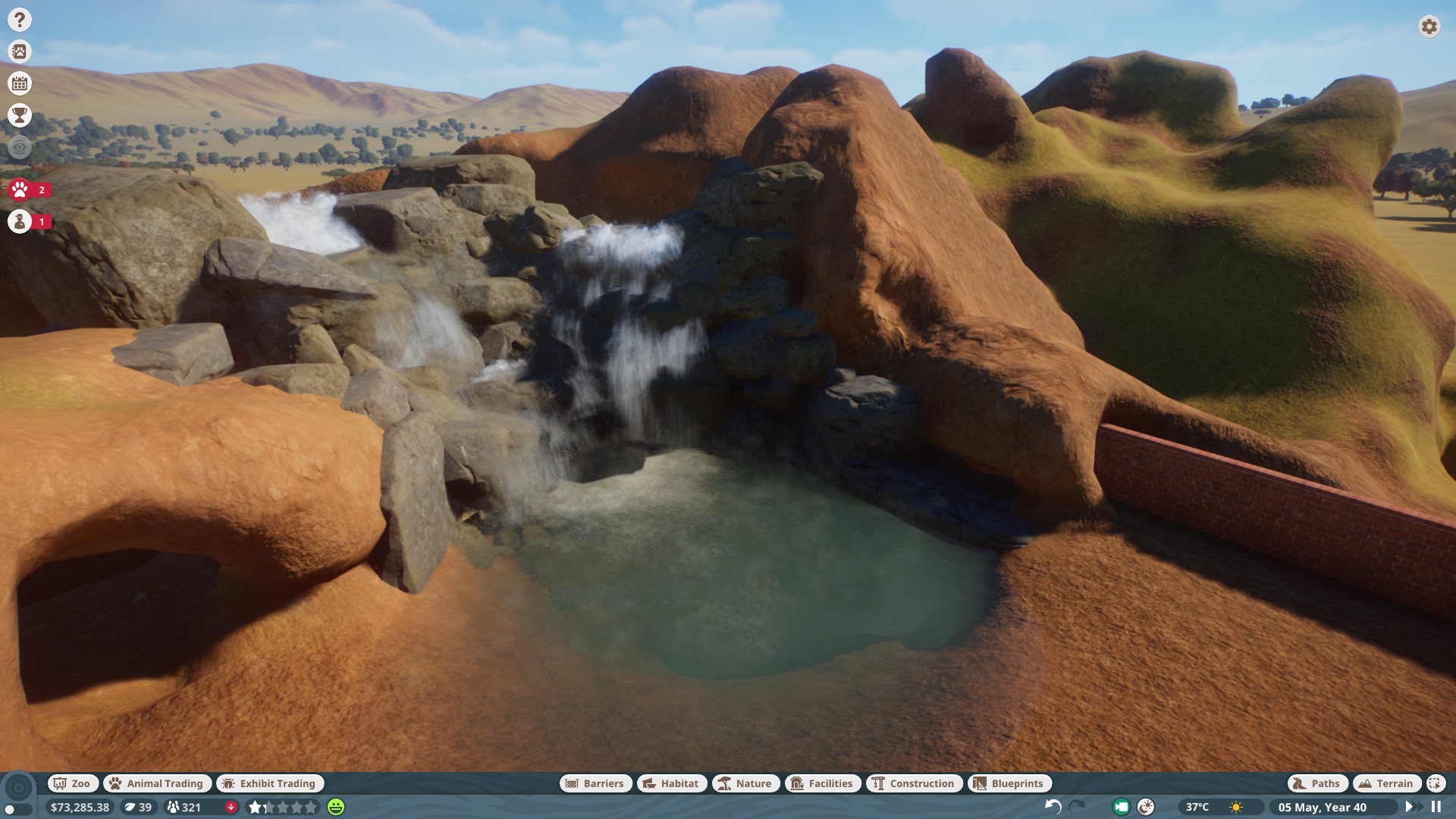This screenshot has height=819, width=1456.
Task: Click the zoo cash balance $73,285.38
Action: [80, 807]
